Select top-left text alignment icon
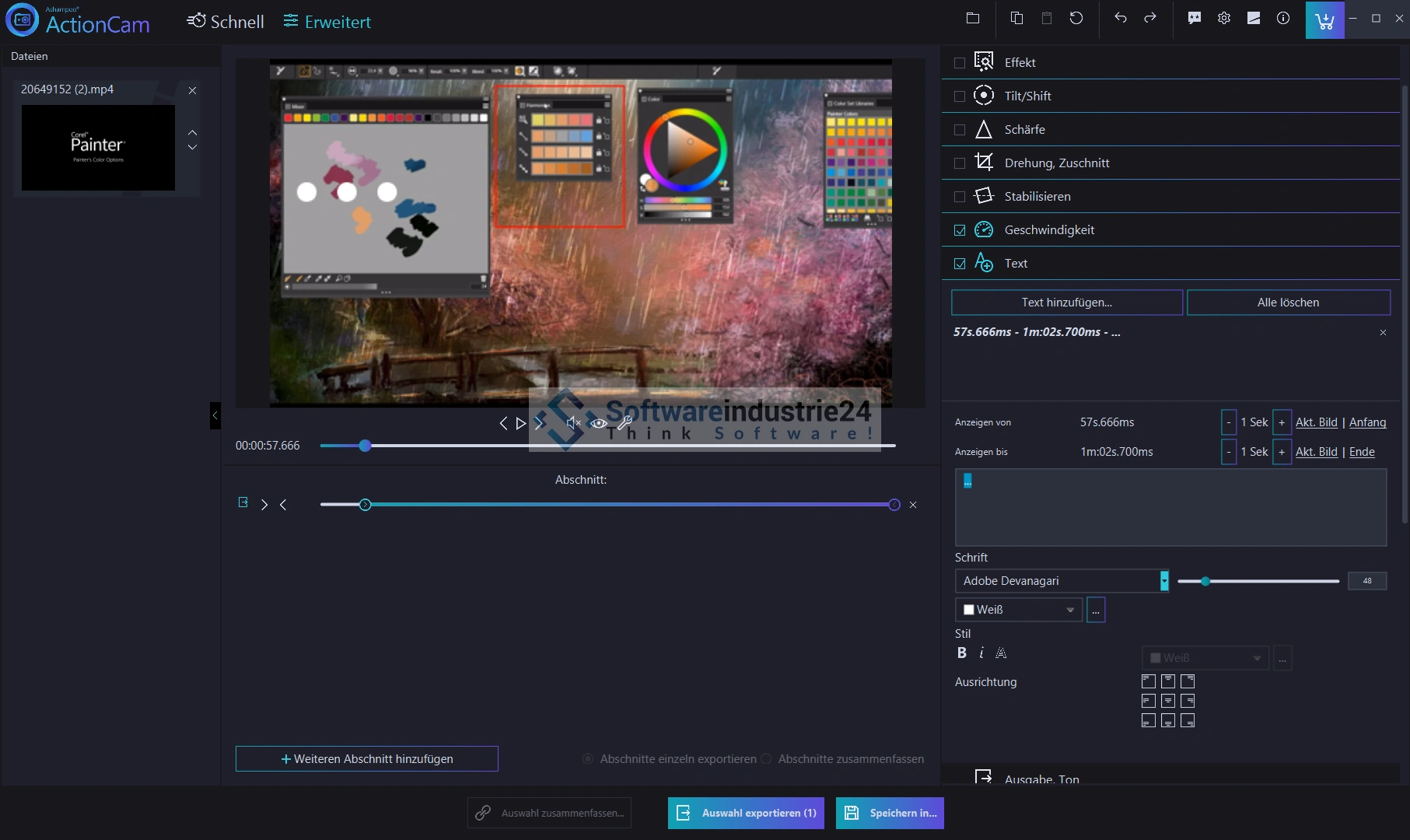 [1148, 681]
